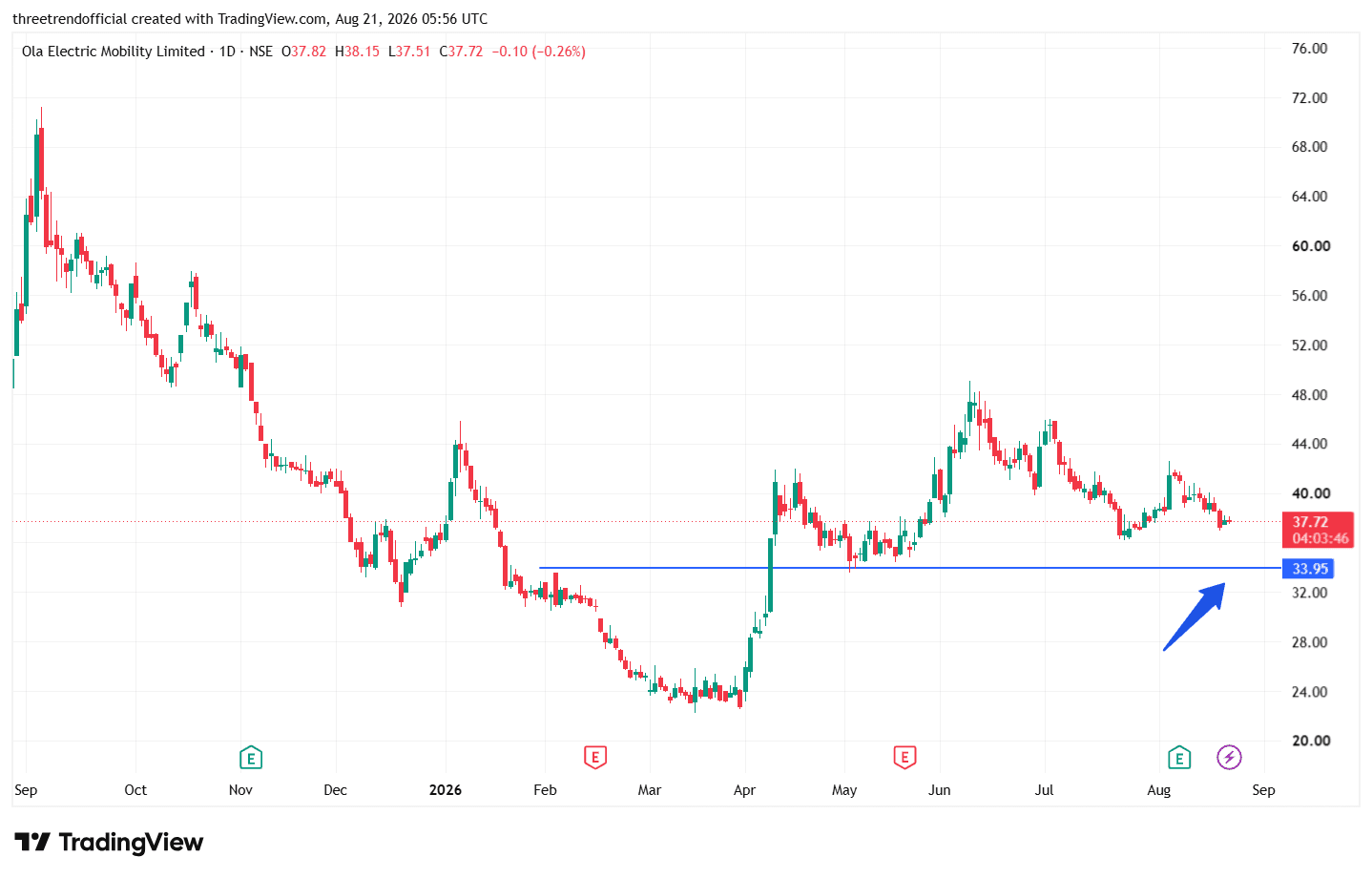This screenshot has width=1372, height=878.
Task: Click the change value −0.10 (−0.26%)
Action: pyautogui.click(x=538, y=52)
